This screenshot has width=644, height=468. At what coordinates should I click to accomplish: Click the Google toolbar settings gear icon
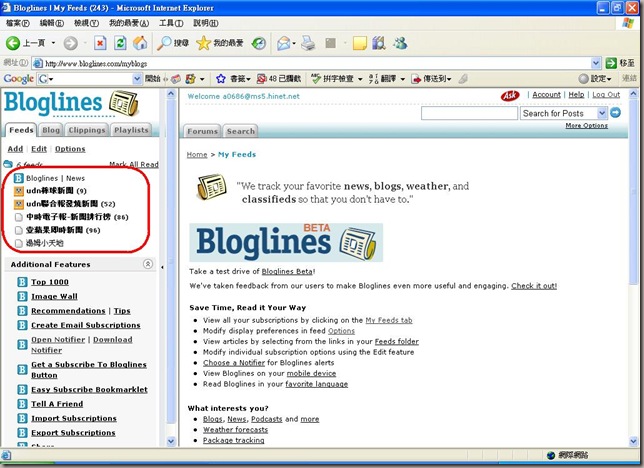click(x=583, y=78)
